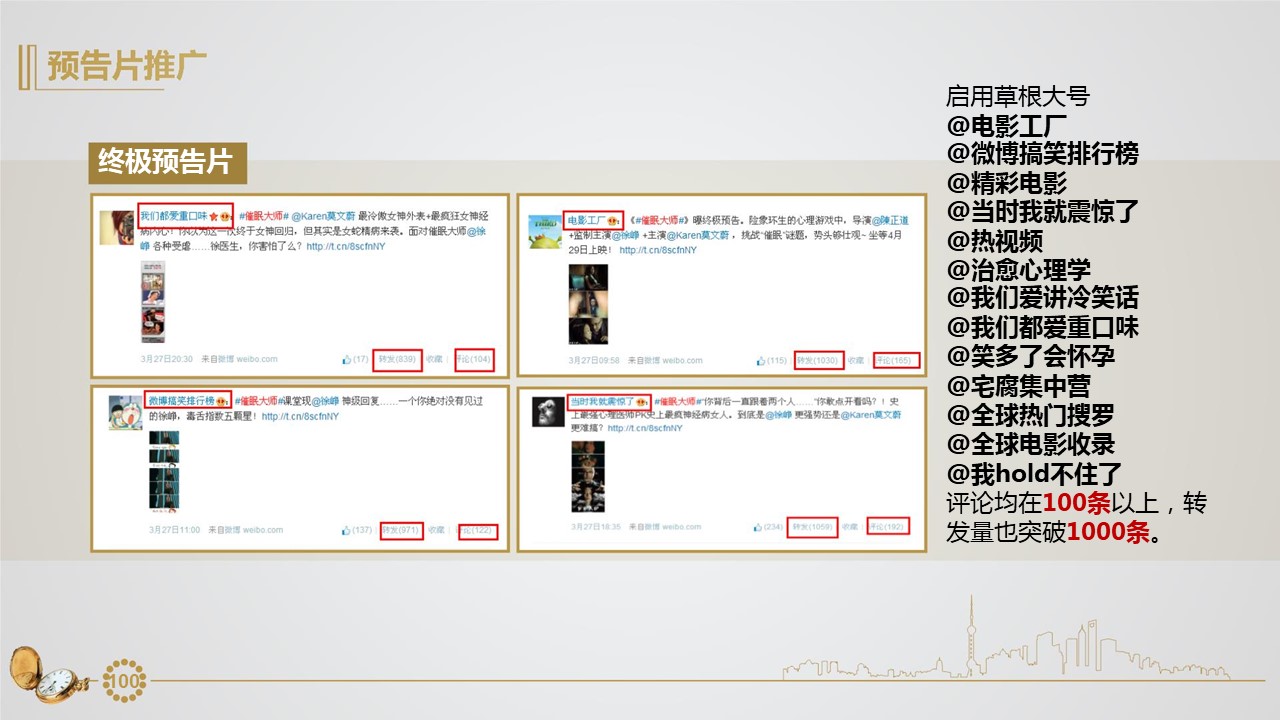The height and width of the screenshot is (720, 1280).
Task: Click 收藏 on the 电影工厂 post
Action: pyautogui.click(x=856, y=360)
